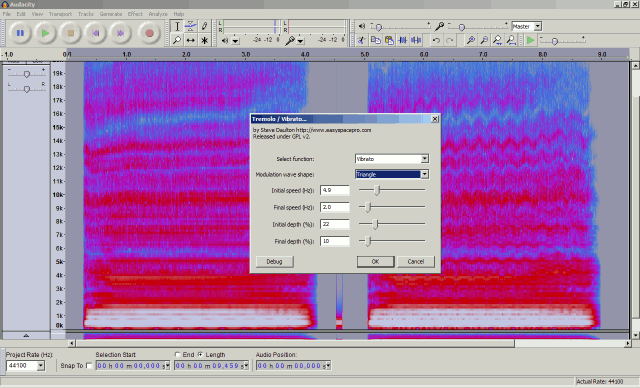Click the Zoom Out magnifier icon
The image size is (640, 388).
point(484,40)
